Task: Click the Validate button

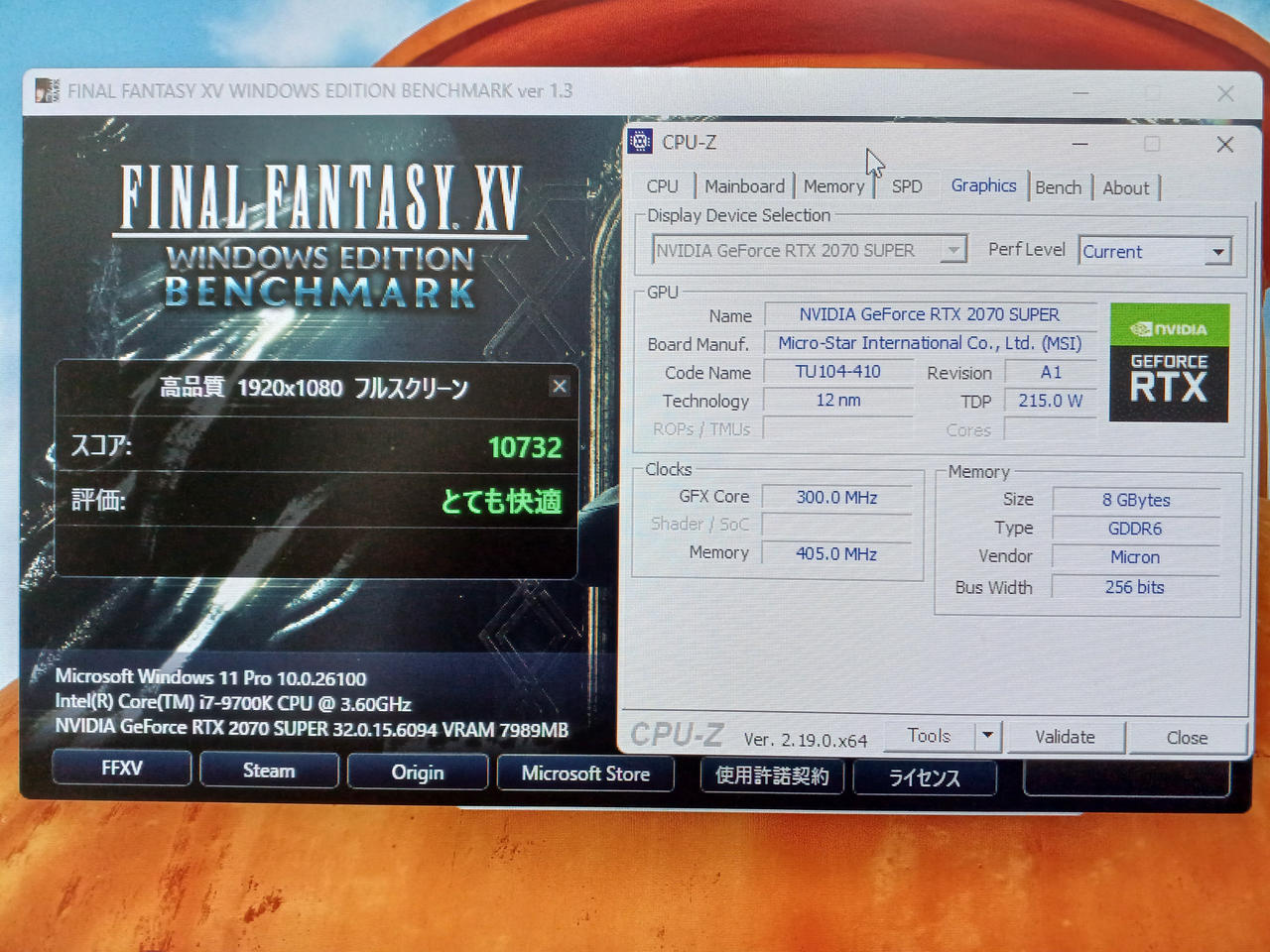Action: pos(1065,737)
